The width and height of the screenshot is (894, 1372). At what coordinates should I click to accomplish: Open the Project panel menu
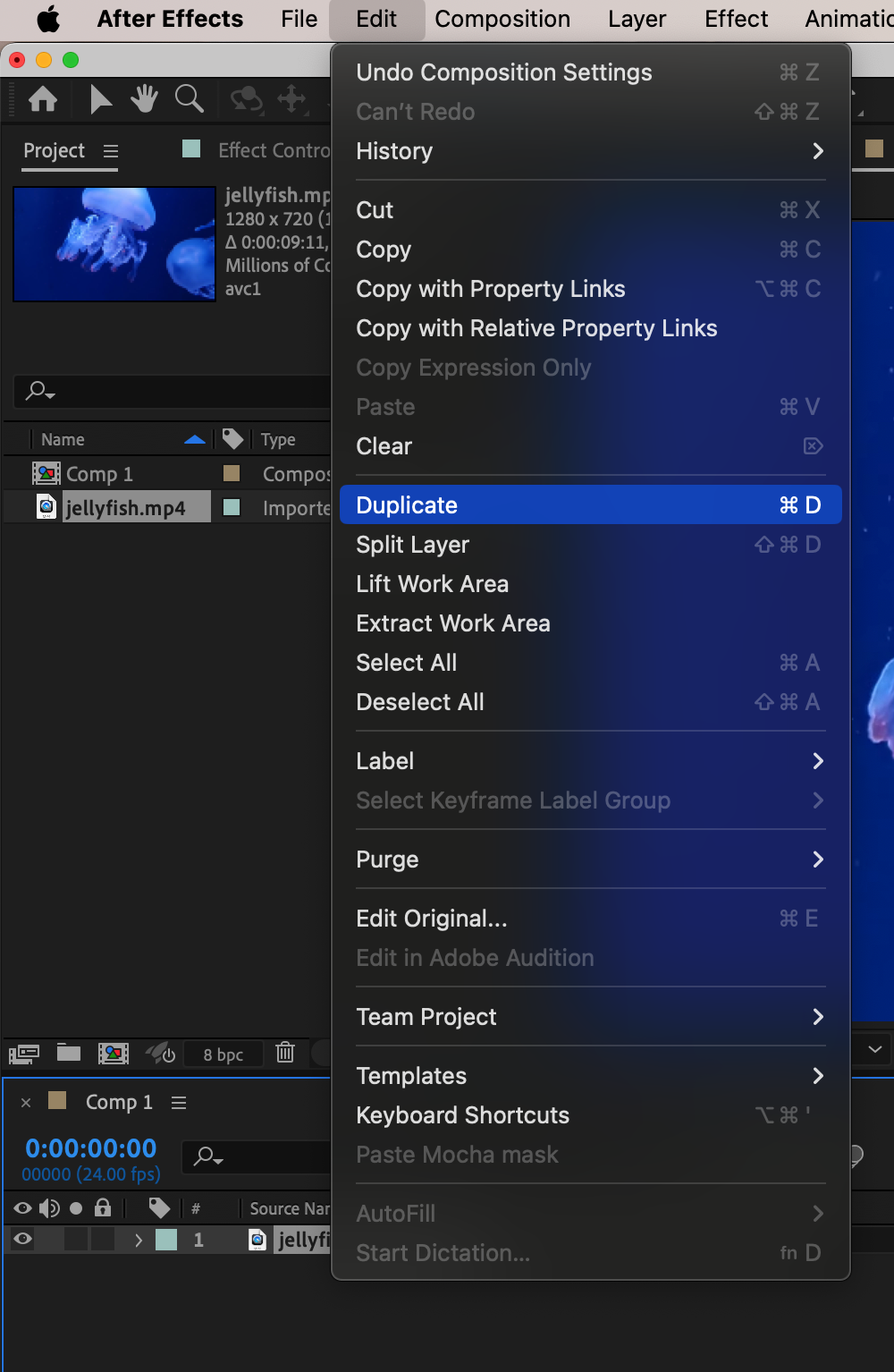tap(111, 151)
